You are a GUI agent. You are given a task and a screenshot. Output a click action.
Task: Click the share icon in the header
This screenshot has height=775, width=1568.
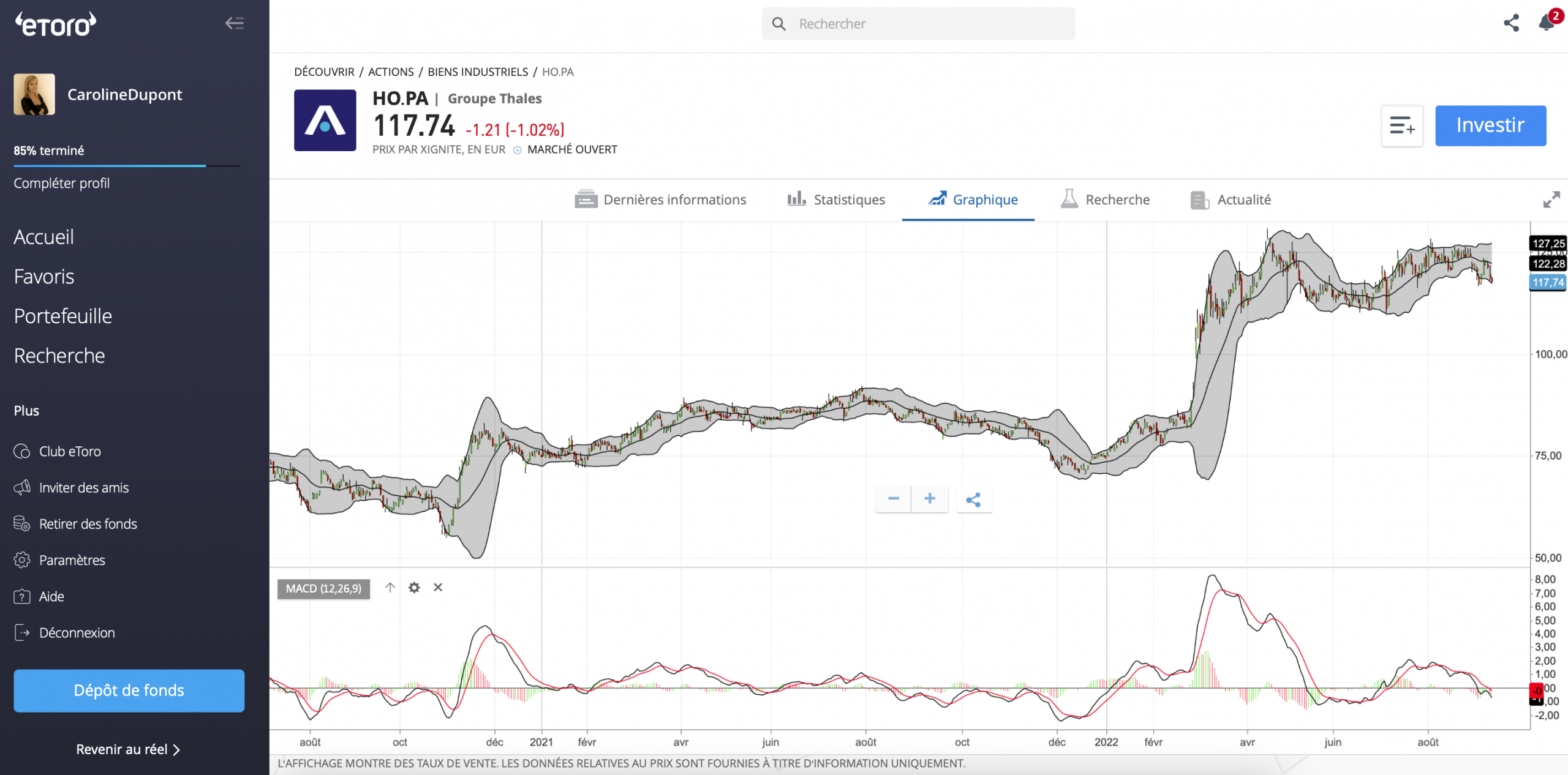(1512, 23)
